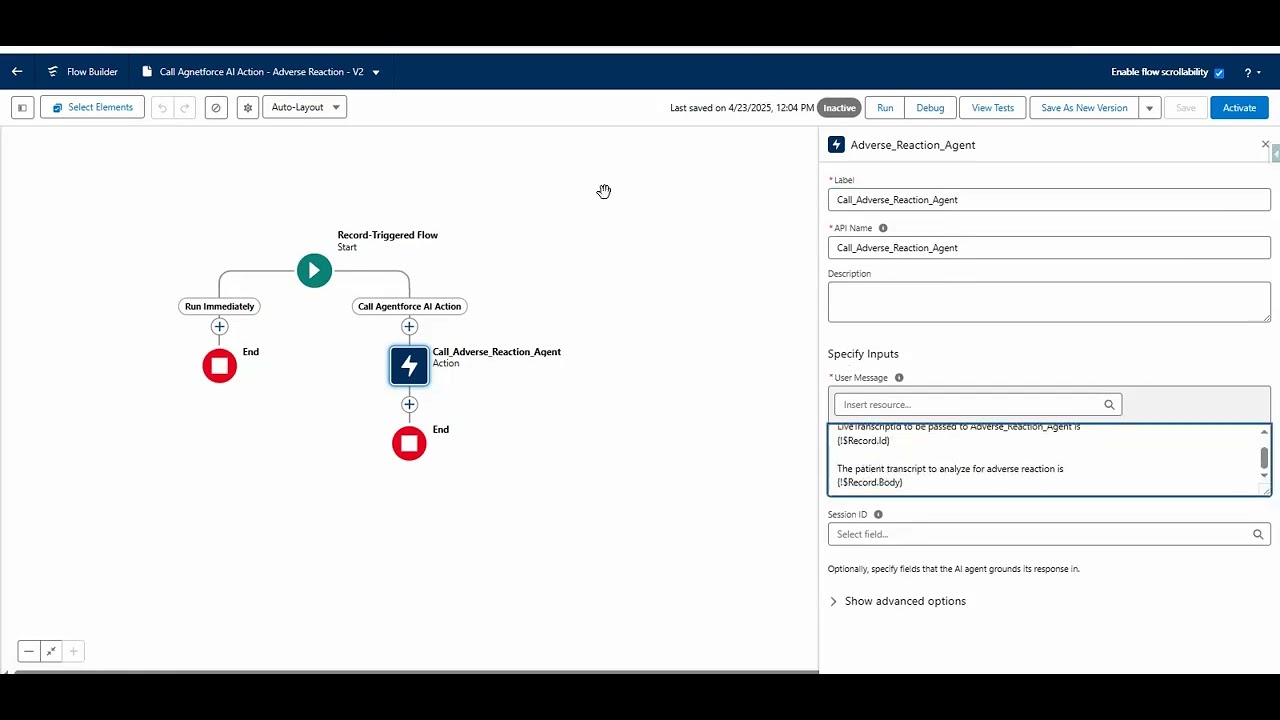
Task: Go back using the left arrow icon
Action: point(17,72)
